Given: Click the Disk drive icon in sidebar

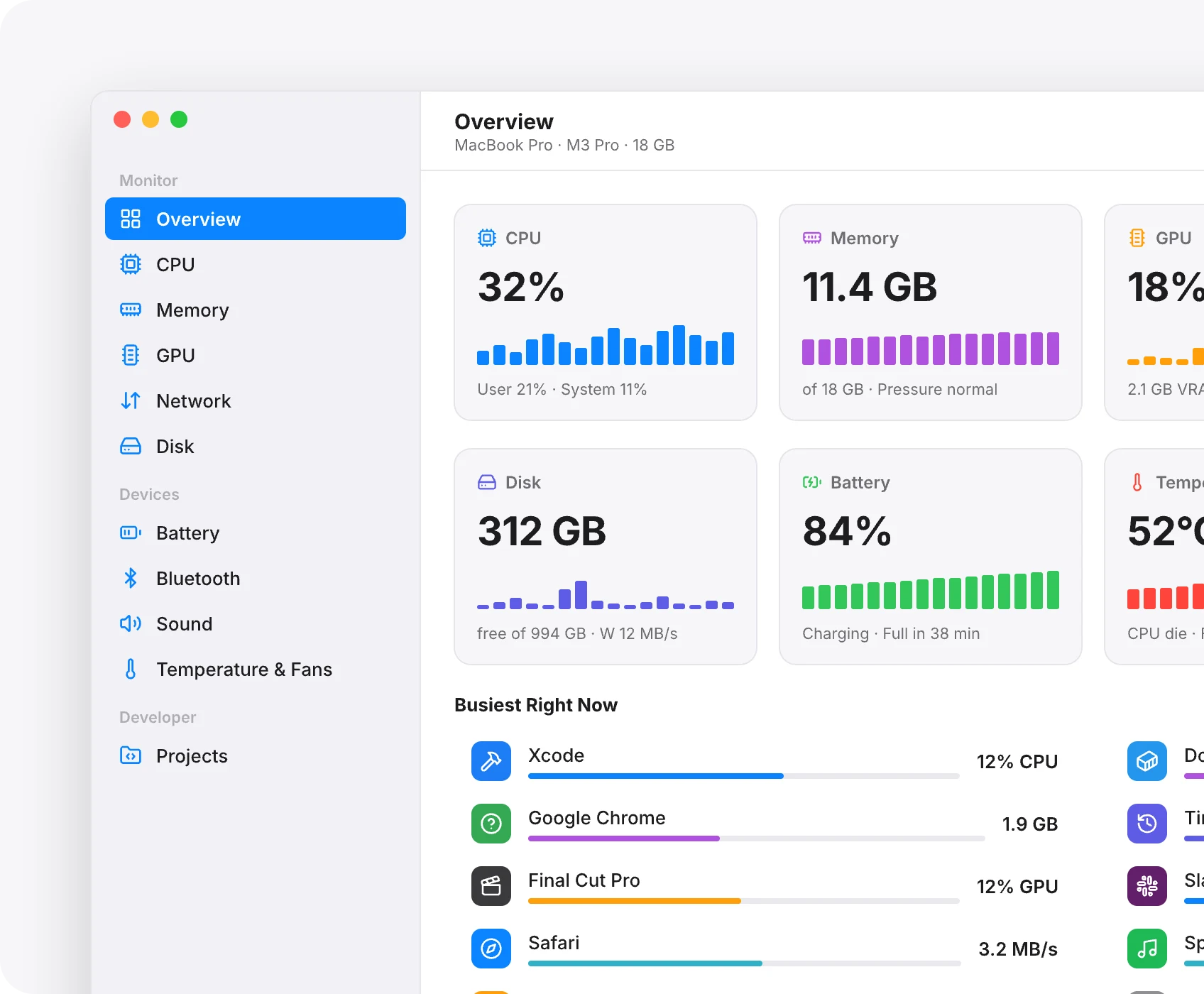Looking at the screenshot, I should [131, 446].
